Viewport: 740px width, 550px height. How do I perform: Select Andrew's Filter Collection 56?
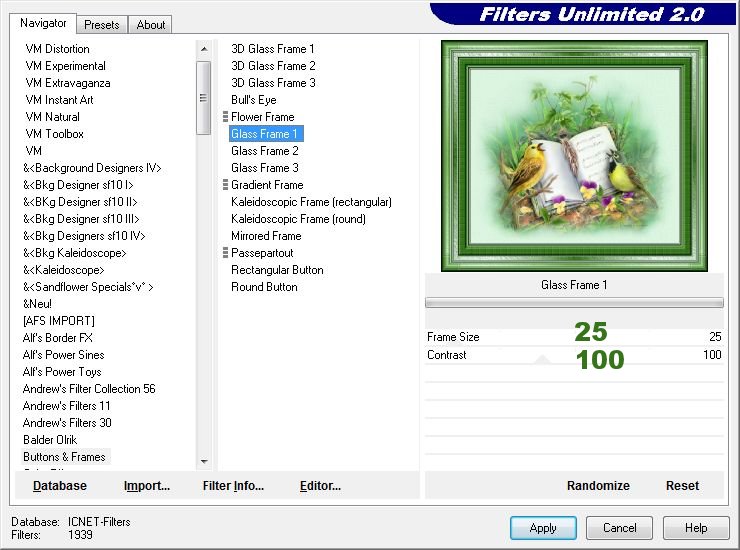point(89,389)
